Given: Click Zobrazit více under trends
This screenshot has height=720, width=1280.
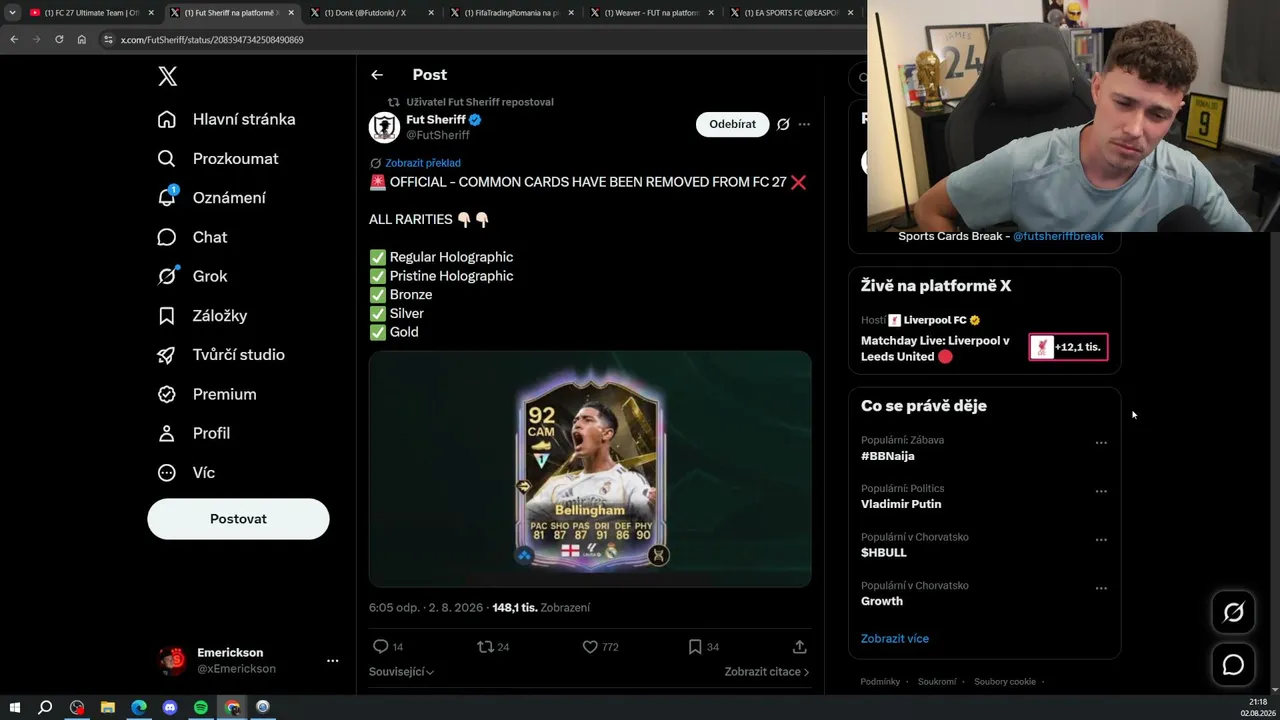Looking at the screenshot, I should [x=895, y=638].
